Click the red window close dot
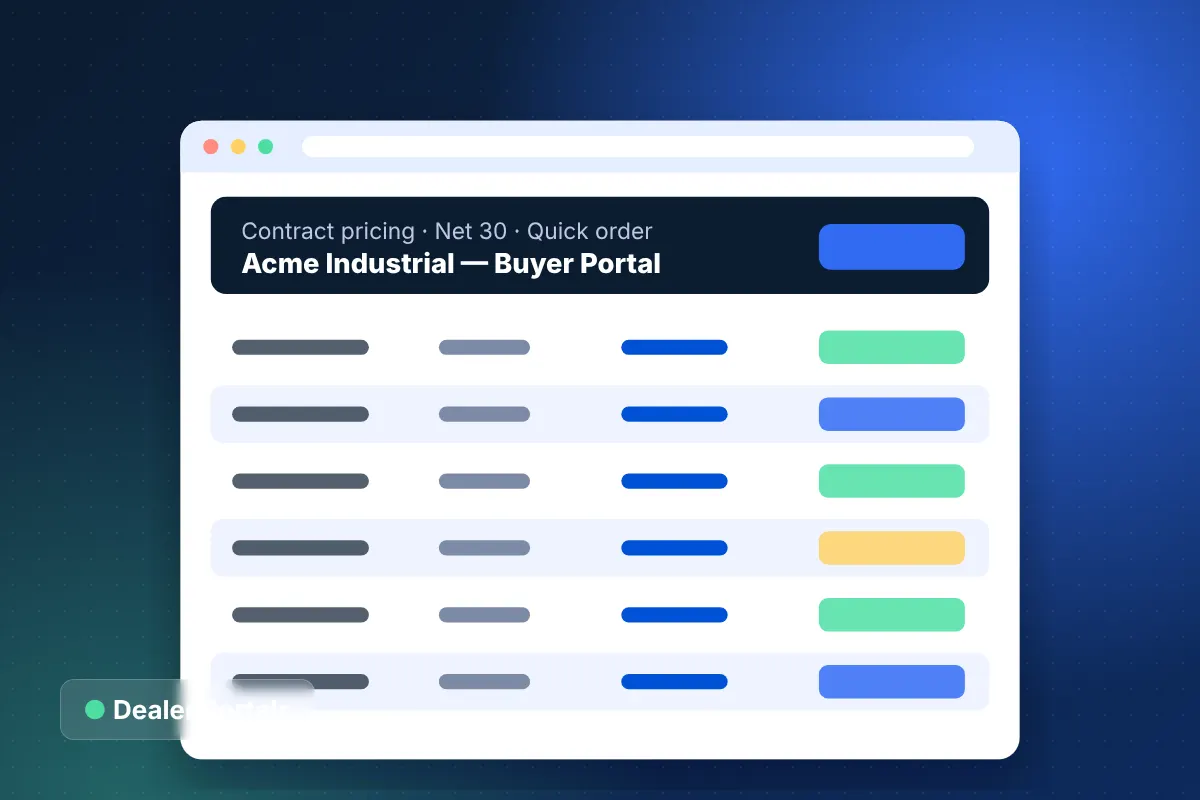Screen dimensions: 1200x800 tap(211, 146)
